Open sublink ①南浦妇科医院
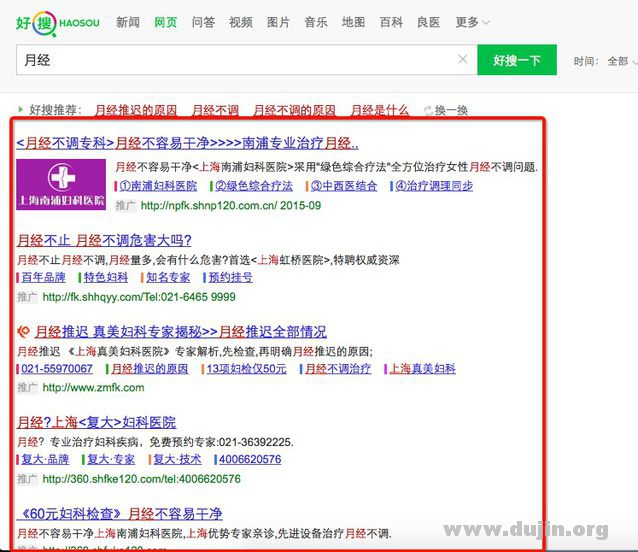Image resolution: width=638 pixels, height=552 pixels. click(158, 186)
